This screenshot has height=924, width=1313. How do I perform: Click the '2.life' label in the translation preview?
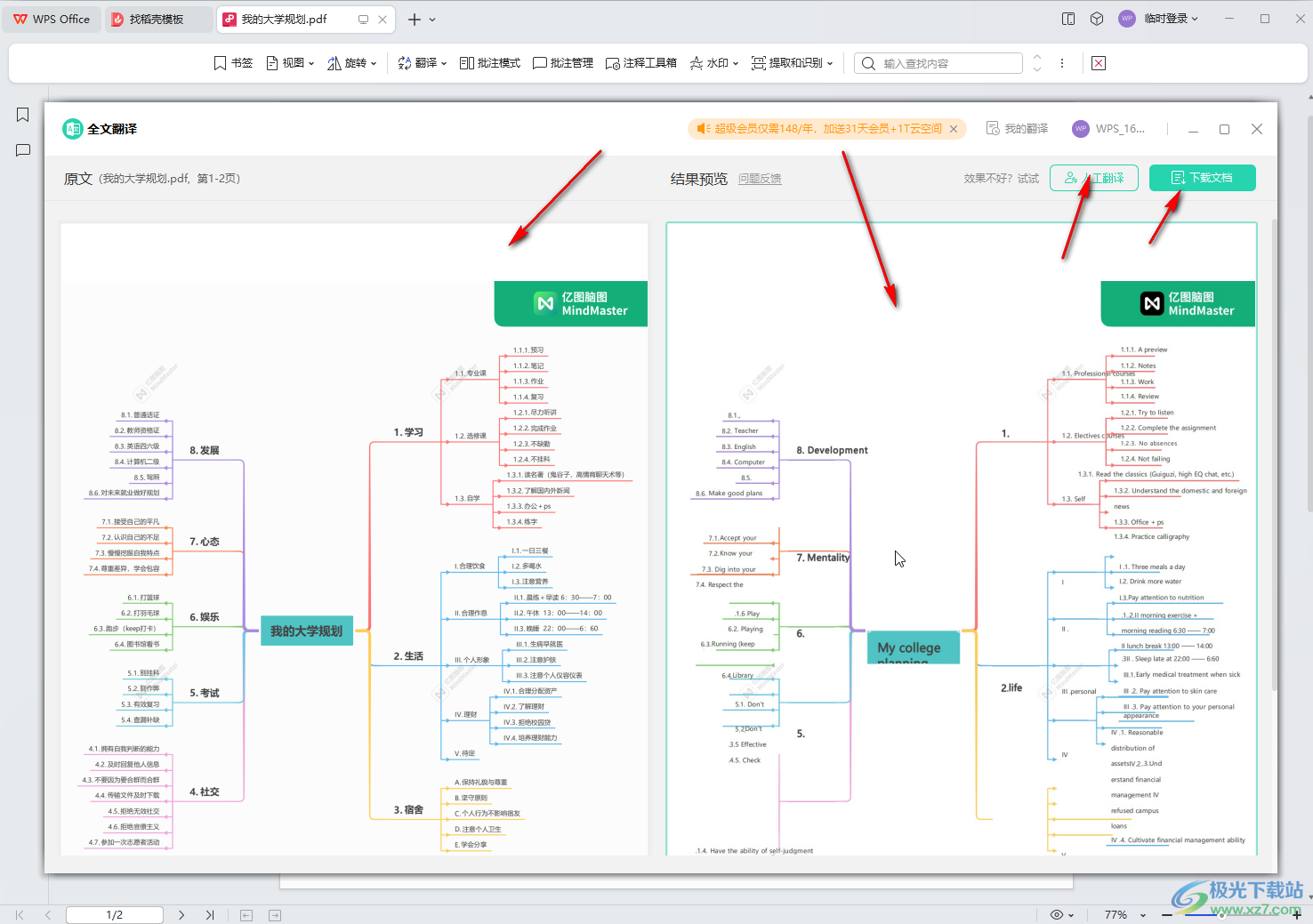coord(1011,687)
